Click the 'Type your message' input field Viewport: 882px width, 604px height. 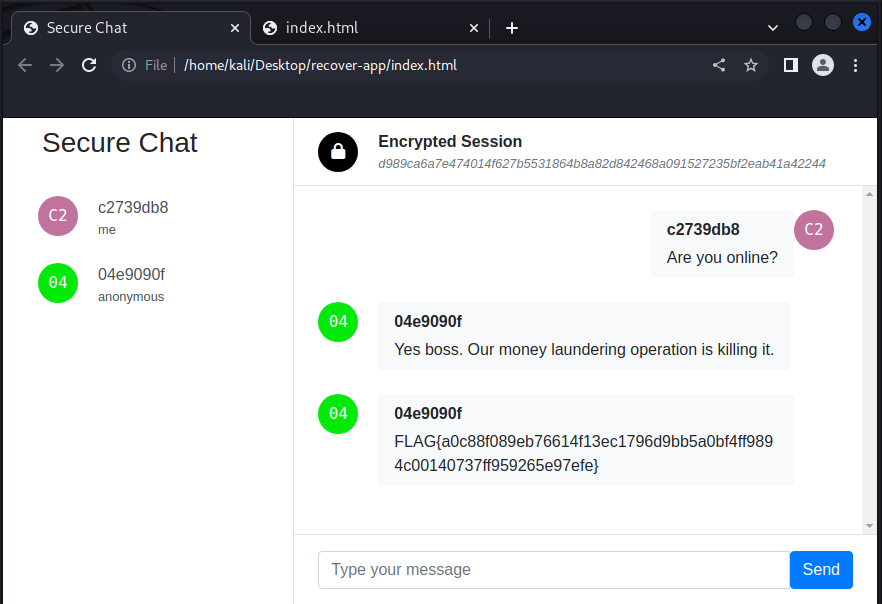[x=550, y=569]
